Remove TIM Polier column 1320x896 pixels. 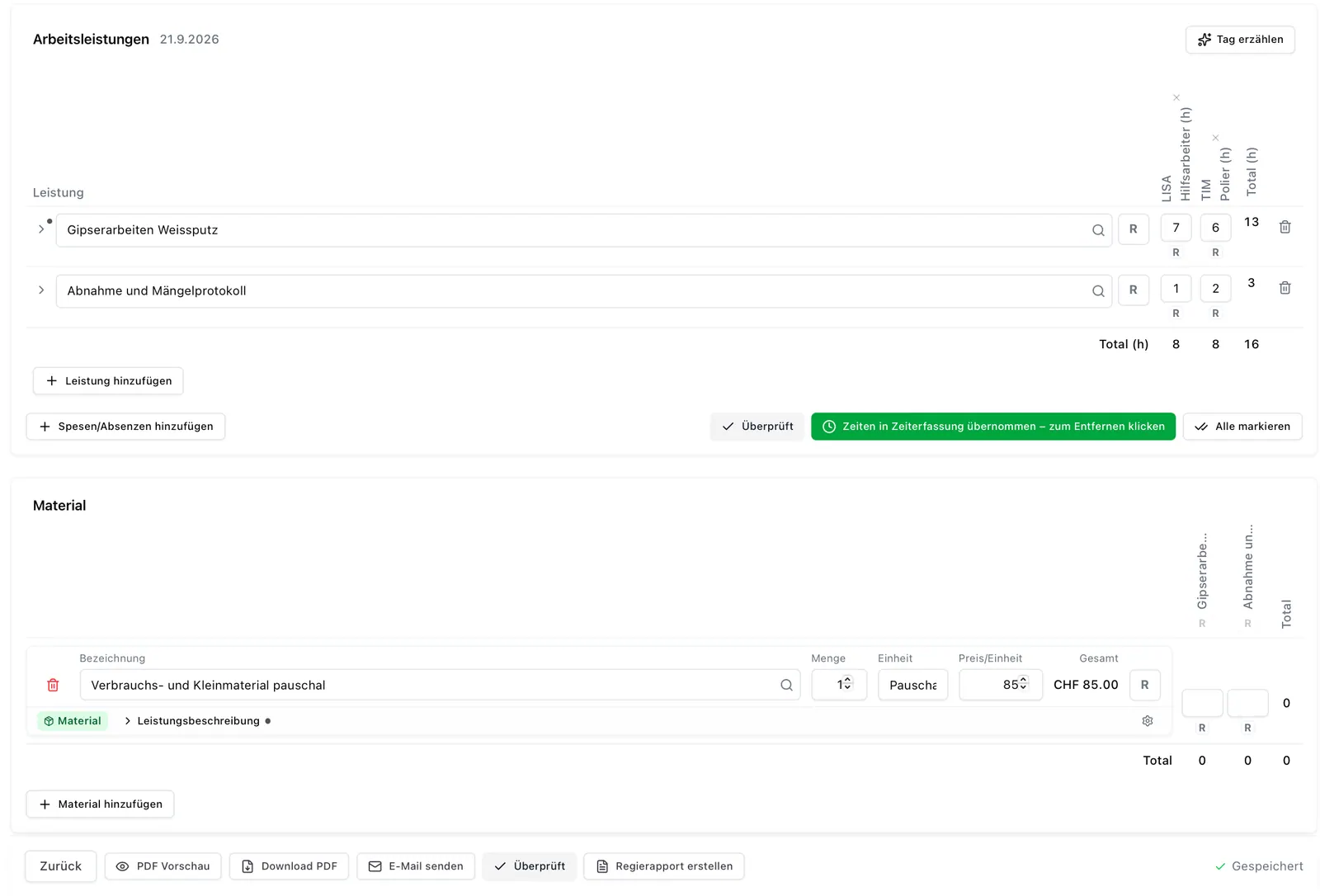(1215, 138)
